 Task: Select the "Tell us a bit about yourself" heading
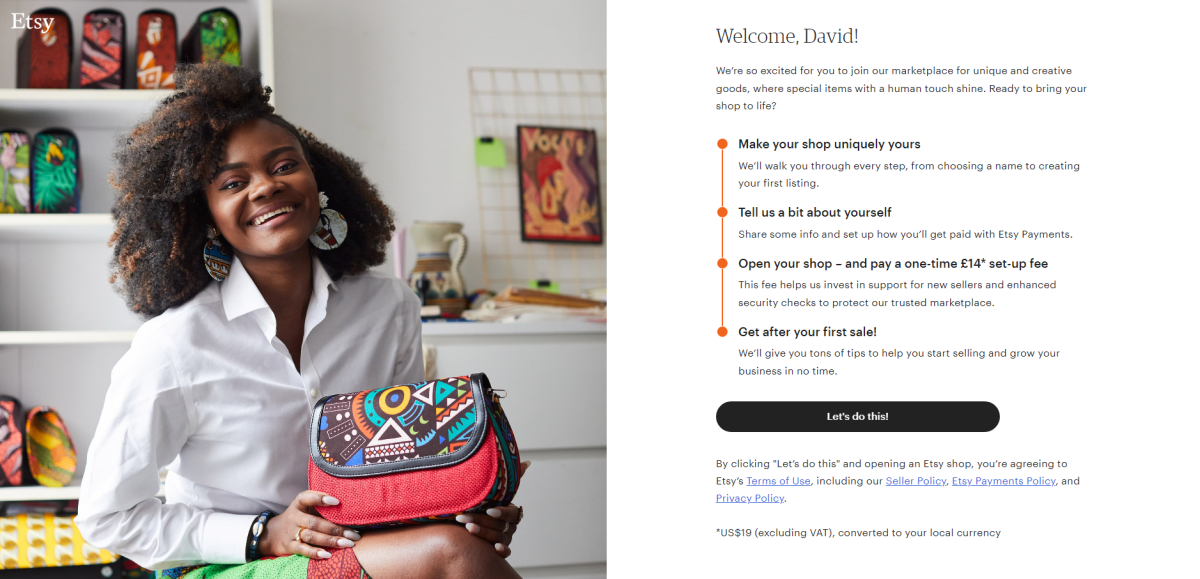[x=814, y=212]
